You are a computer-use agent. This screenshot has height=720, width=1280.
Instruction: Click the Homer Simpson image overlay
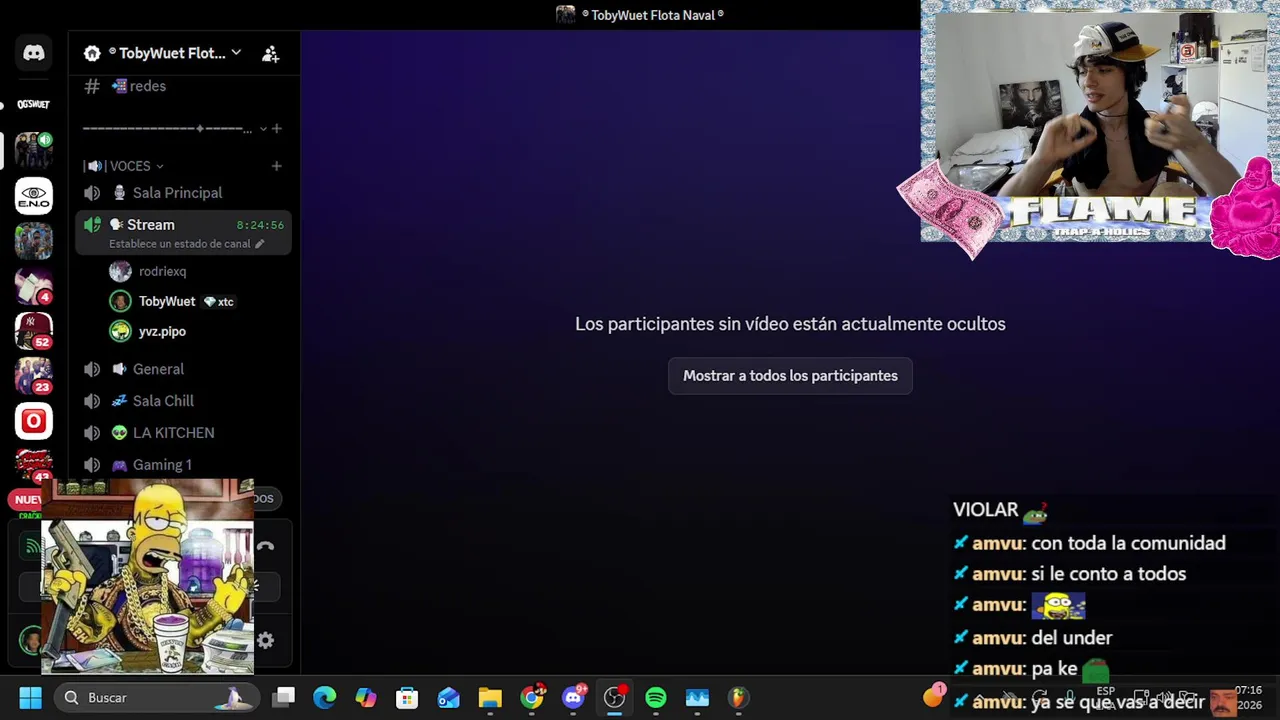(x=147, y=576)
